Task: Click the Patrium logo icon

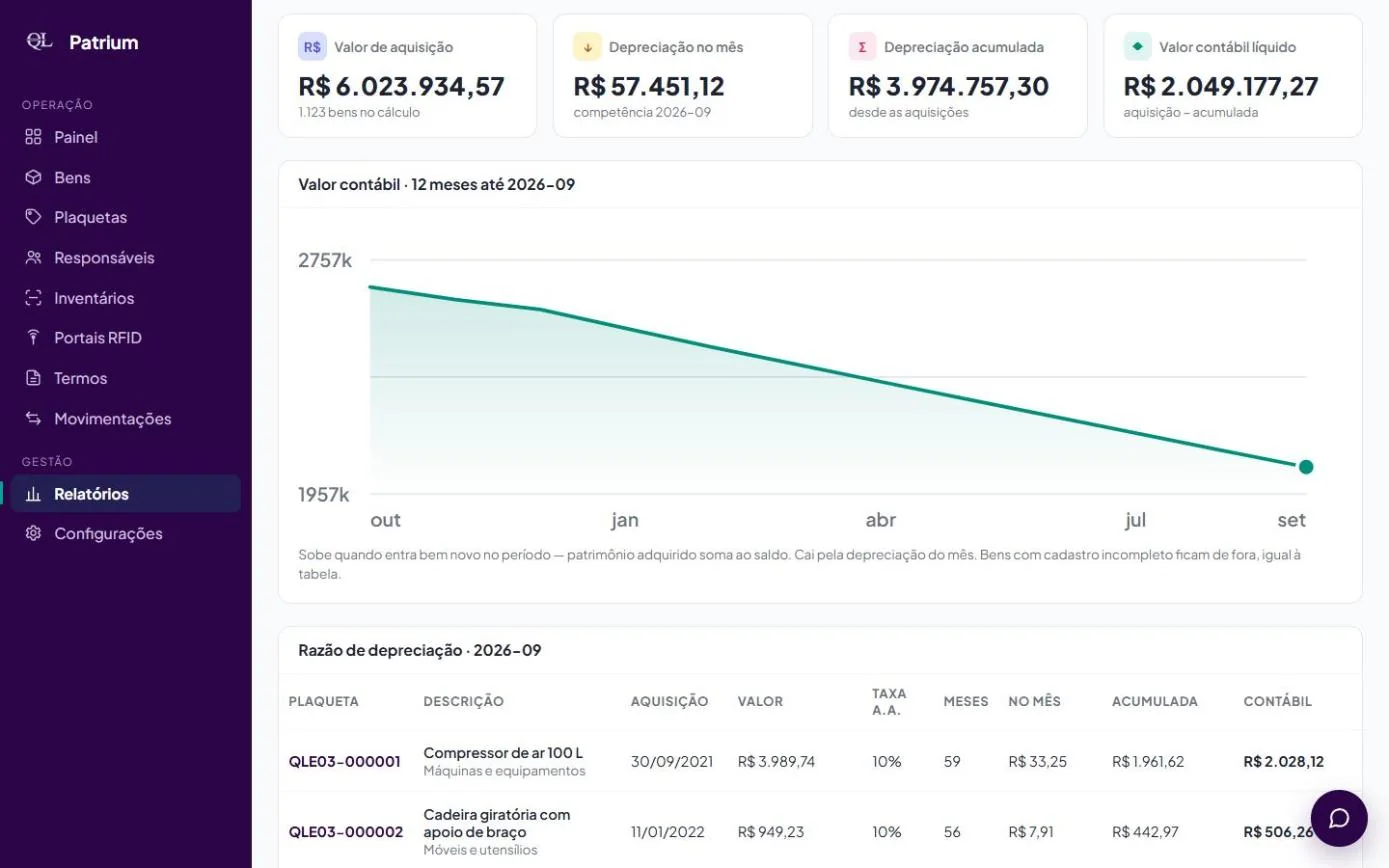Action: click(39, 41)
